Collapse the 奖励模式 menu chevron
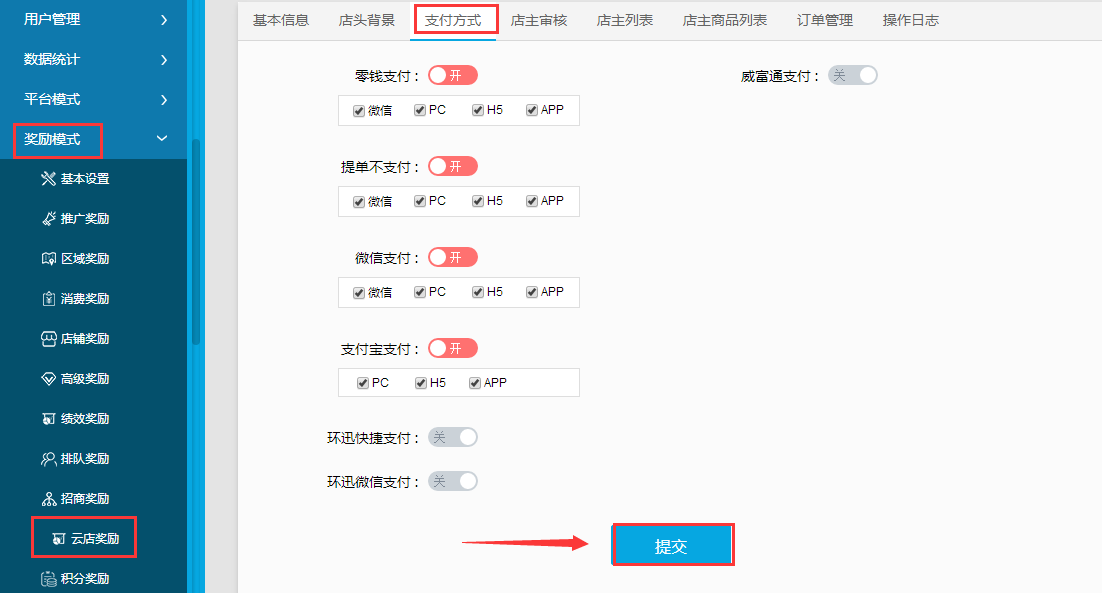Viewport: 1102px width, 593px height. [162, 138]
